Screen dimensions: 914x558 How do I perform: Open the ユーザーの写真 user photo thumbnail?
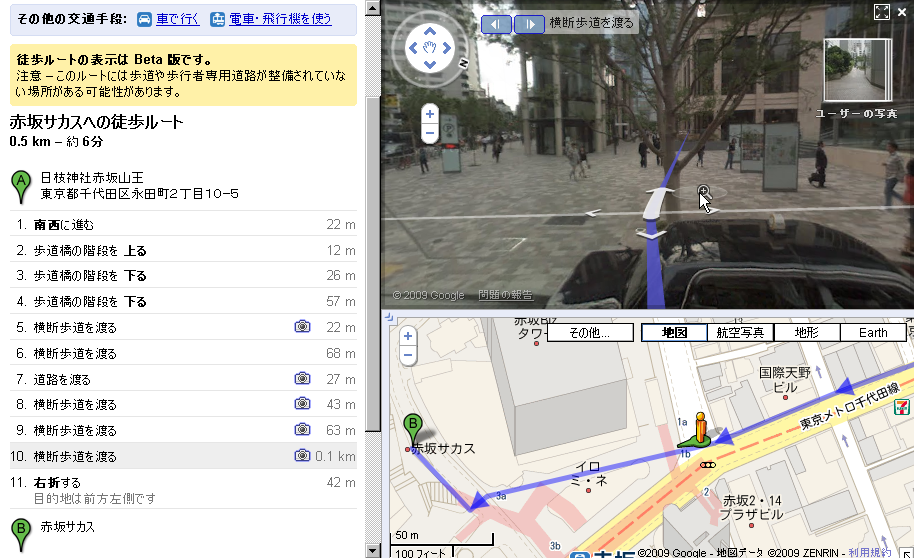pos(857,70)
